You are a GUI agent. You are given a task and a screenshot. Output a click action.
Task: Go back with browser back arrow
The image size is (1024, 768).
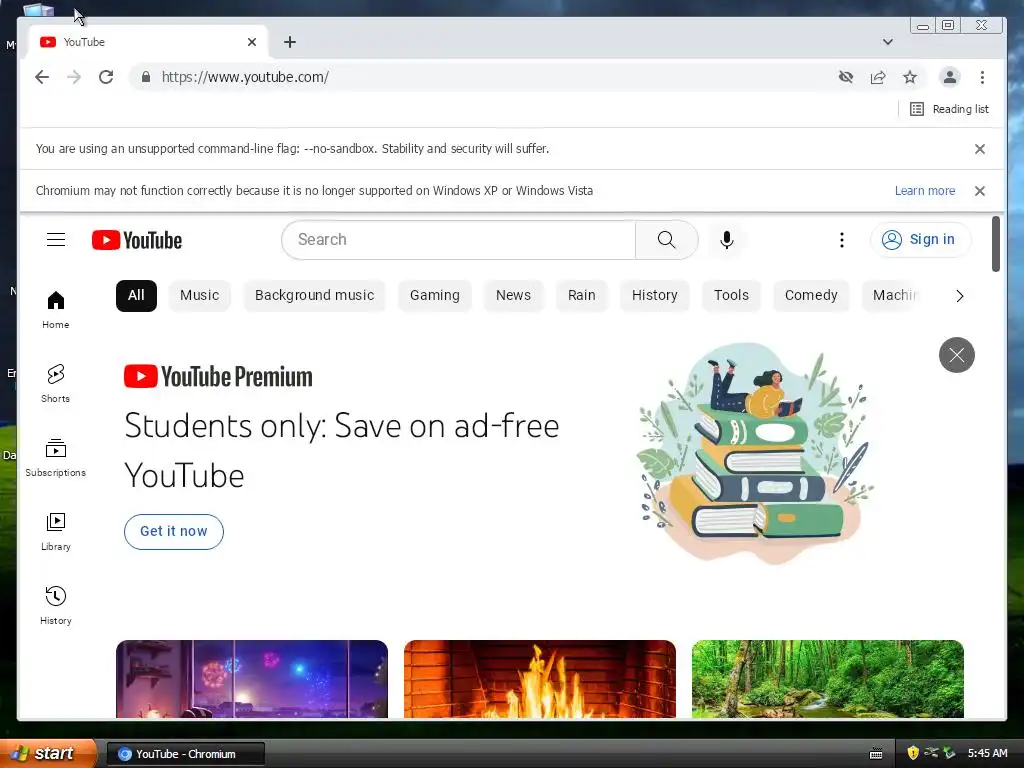tap(42, 77)
